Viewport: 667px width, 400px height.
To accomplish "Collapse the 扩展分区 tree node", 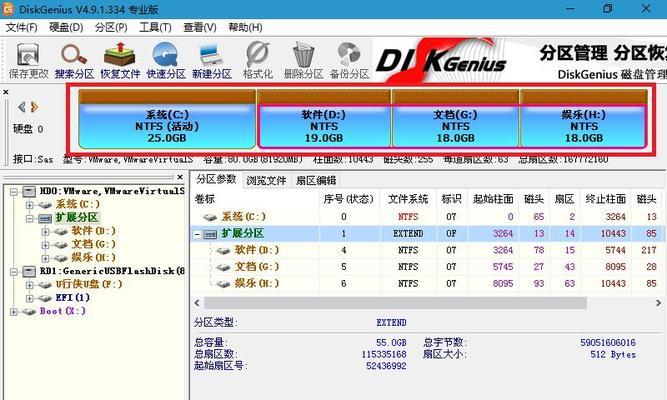I will 29,219.
